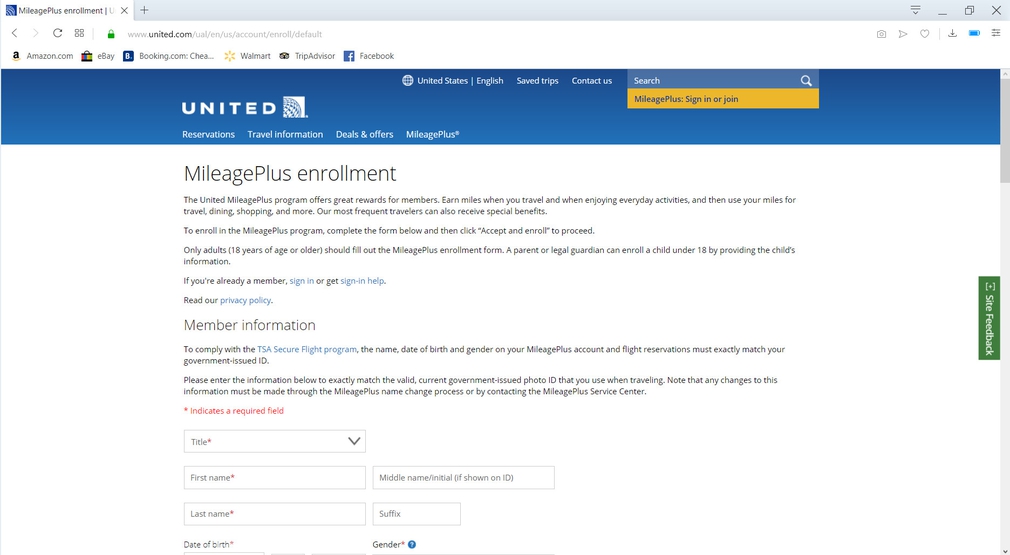This screenshot has height=555, width=1010.
Task: Click the search magnifier icon
Action: coord(806,80)
